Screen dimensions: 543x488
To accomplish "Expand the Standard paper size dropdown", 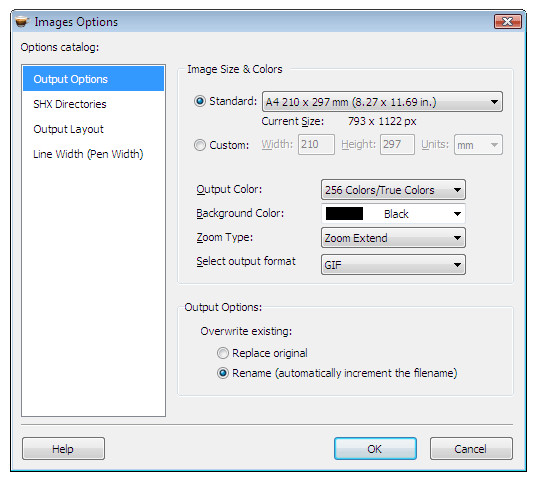I will tap(382, 101).
